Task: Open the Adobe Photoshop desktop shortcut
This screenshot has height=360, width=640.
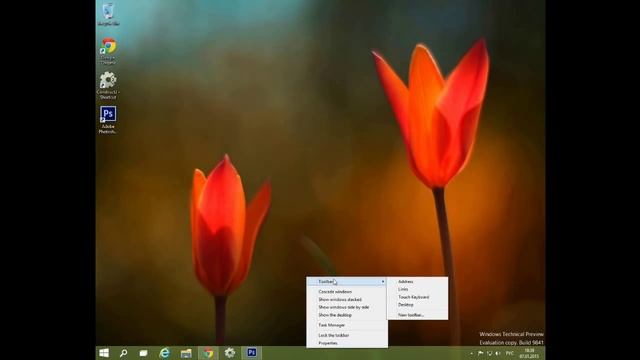Action: [x=108, y=120]
